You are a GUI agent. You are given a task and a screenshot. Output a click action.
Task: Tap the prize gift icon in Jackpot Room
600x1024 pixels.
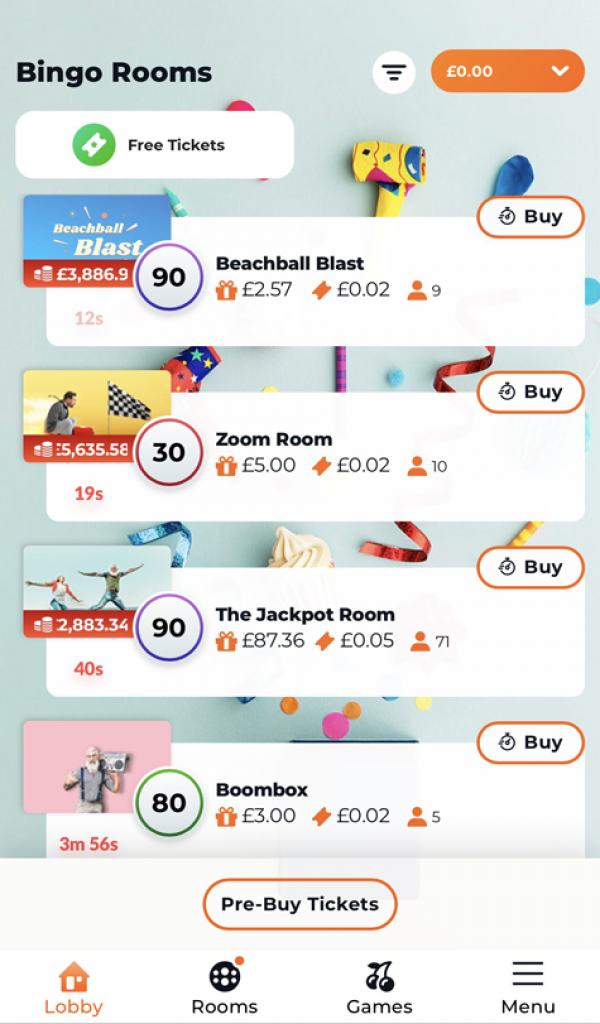[227, 641]
